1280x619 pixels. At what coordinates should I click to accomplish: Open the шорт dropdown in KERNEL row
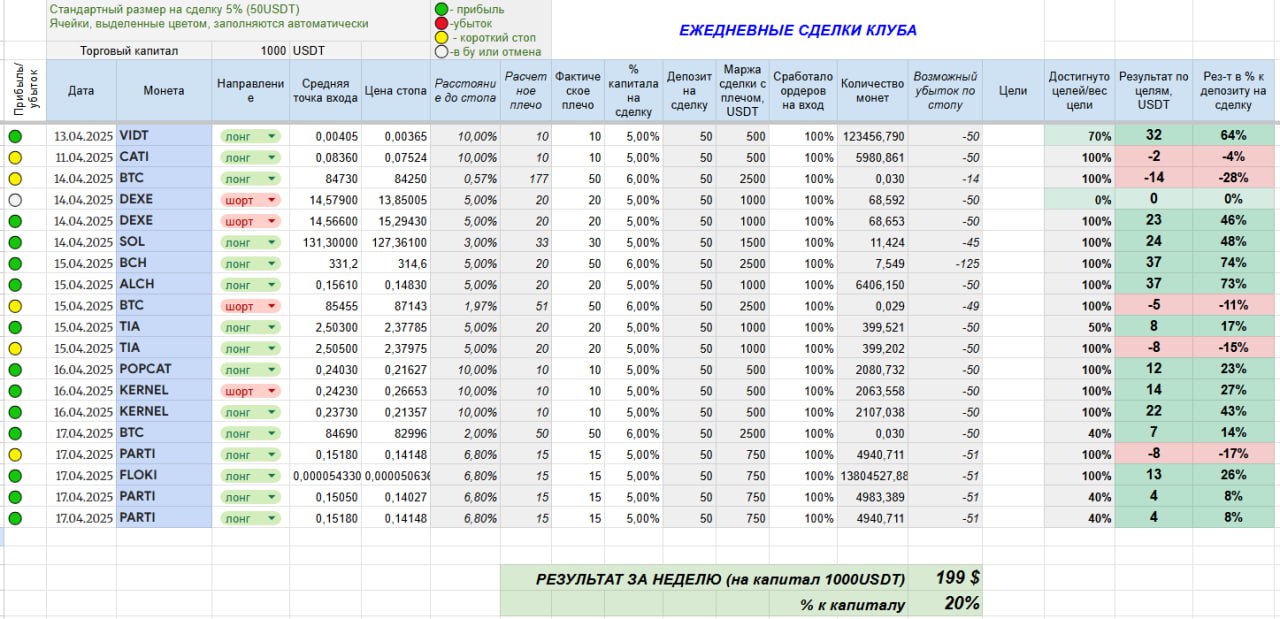click(x=270, y=391)
